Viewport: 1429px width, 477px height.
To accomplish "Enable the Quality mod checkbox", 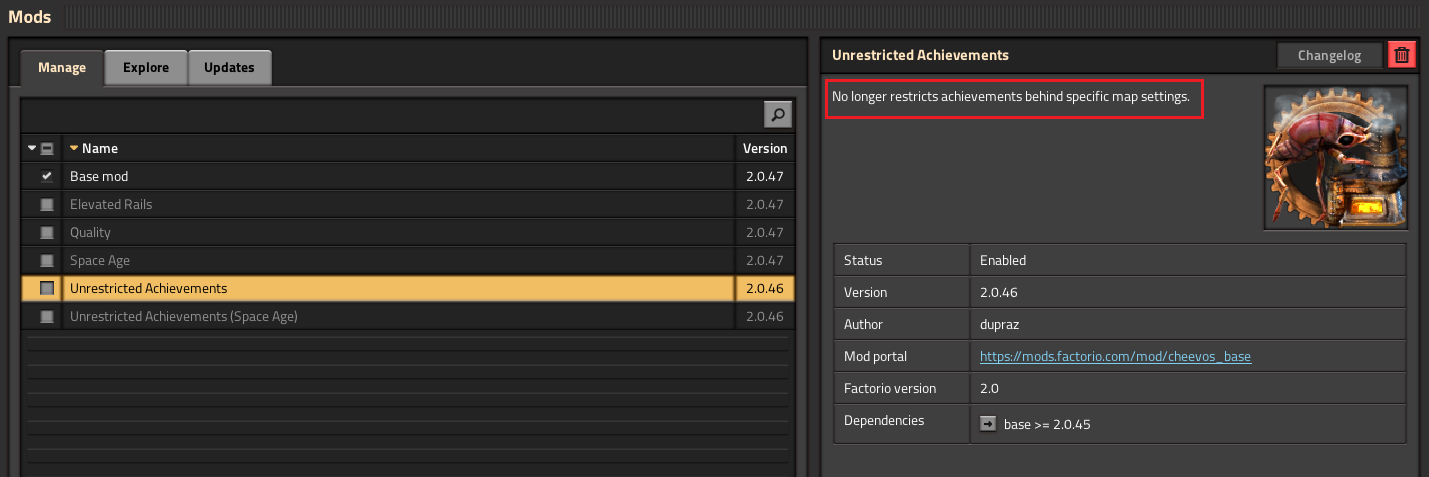I will point(46,232).
